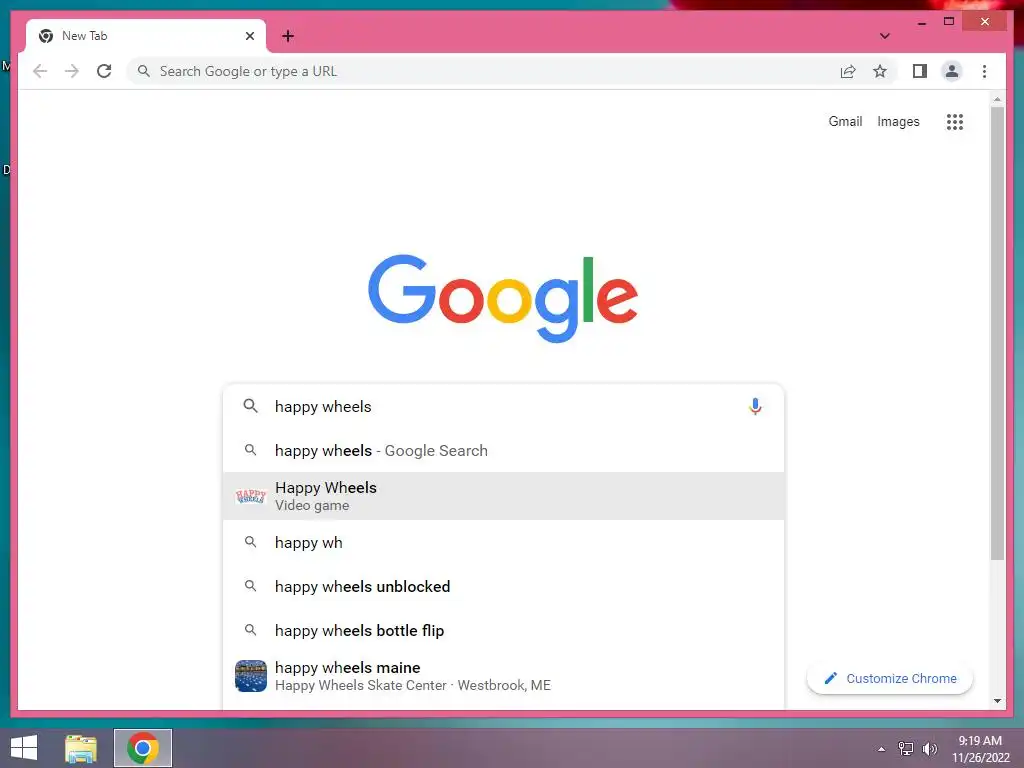Open the Chrome side panel
Viewport: 1024px width, 768px height.
point(920,71)
